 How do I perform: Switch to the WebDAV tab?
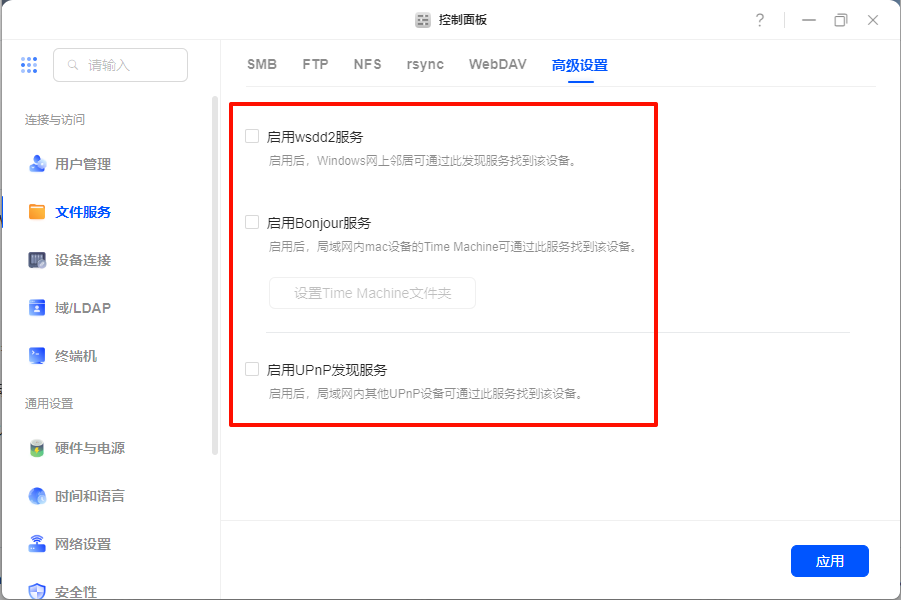click(498, 64)
